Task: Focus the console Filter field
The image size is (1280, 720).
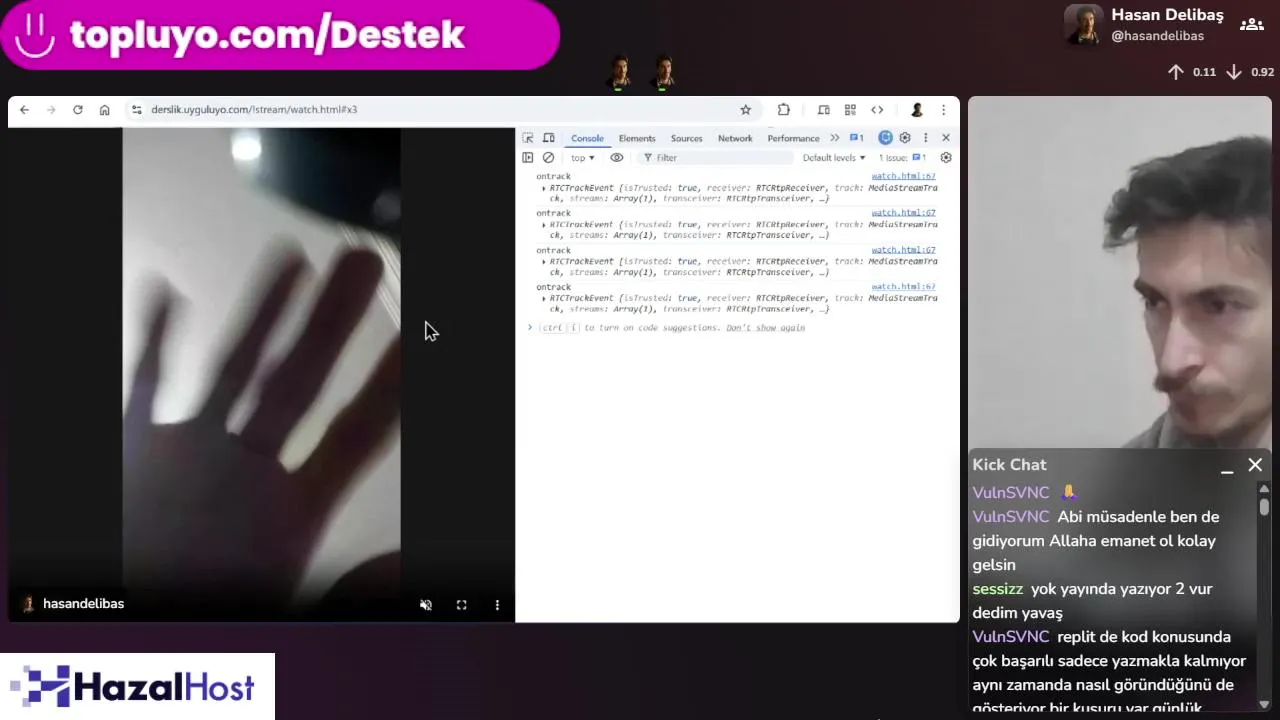Action: [x=715, y=158]
